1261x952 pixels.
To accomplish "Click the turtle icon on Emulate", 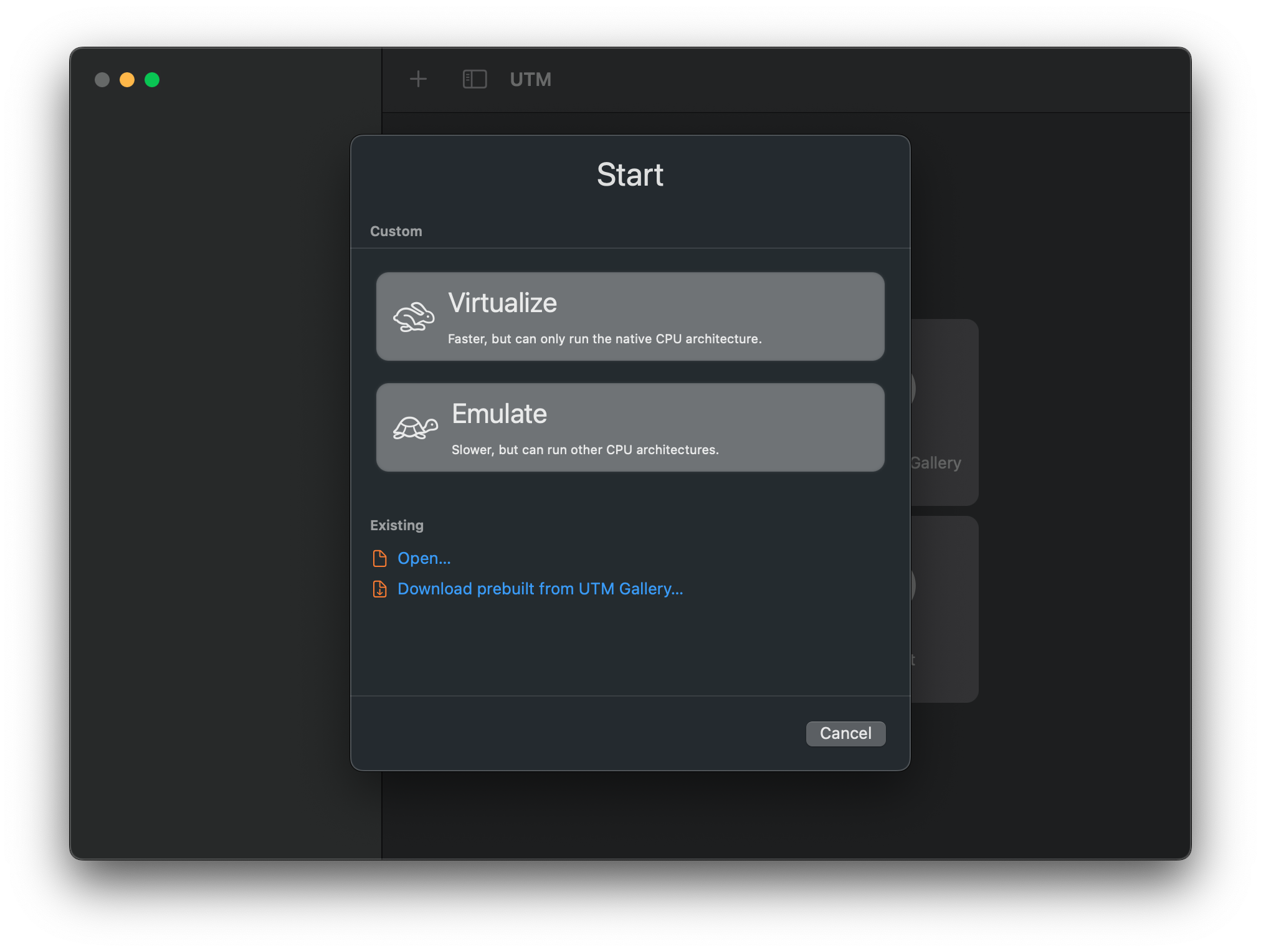I will click(x=415, y=427).
